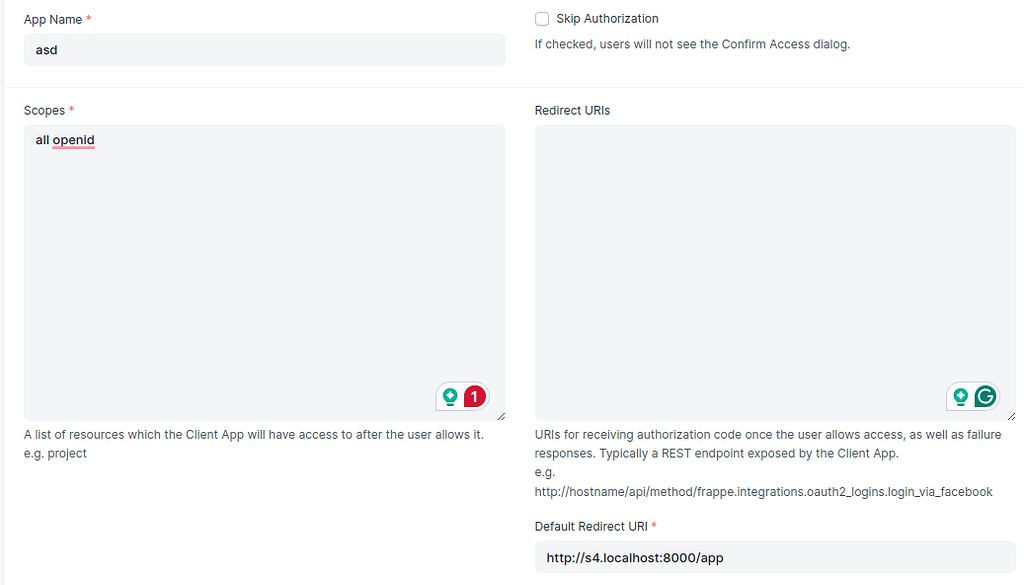Click the App Name field label
Viewport: 1024px width, 585px height.
(x=53, y=20)
